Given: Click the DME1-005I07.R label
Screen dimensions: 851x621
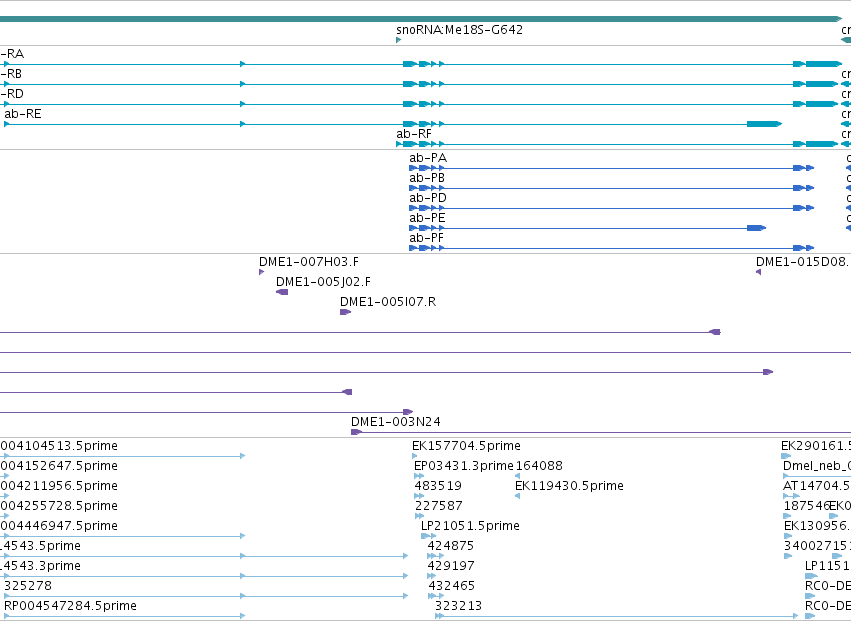Looking at the screenshot, I should point(388,302).
